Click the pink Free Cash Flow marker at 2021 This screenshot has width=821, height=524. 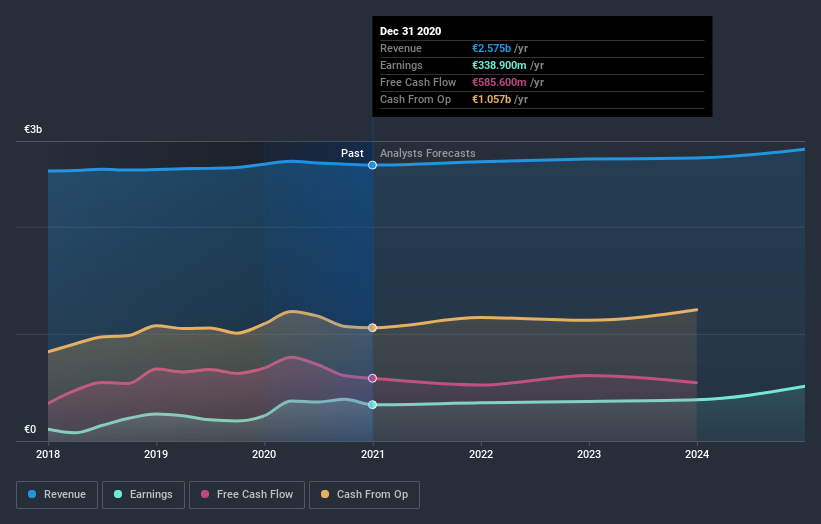click(372, 378)
